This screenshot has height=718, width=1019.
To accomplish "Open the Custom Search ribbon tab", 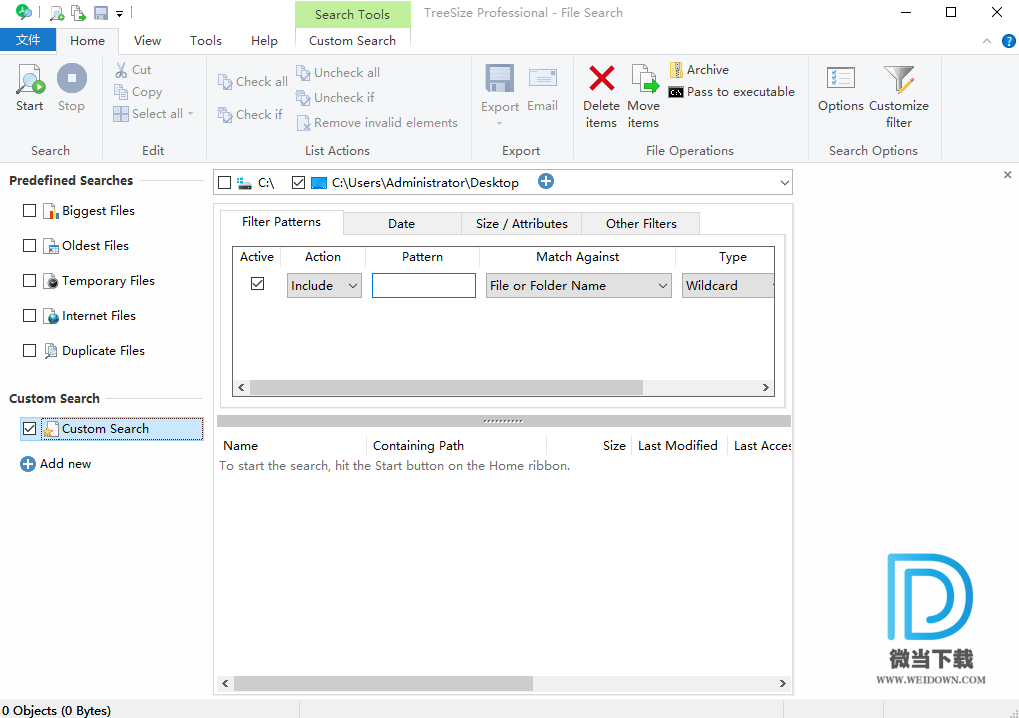I will pos(352,40).
